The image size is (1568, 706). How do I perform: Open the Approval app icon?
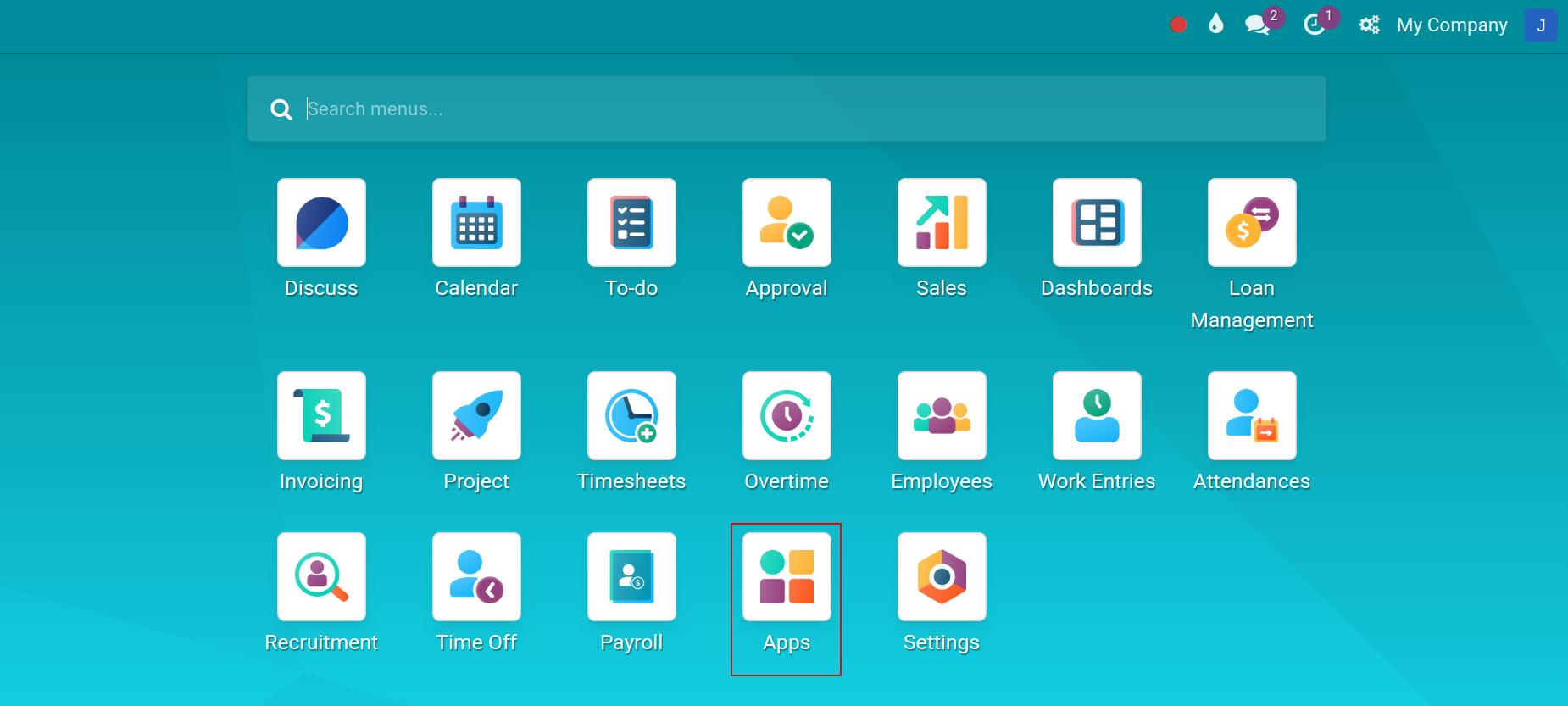pos(787,223)
